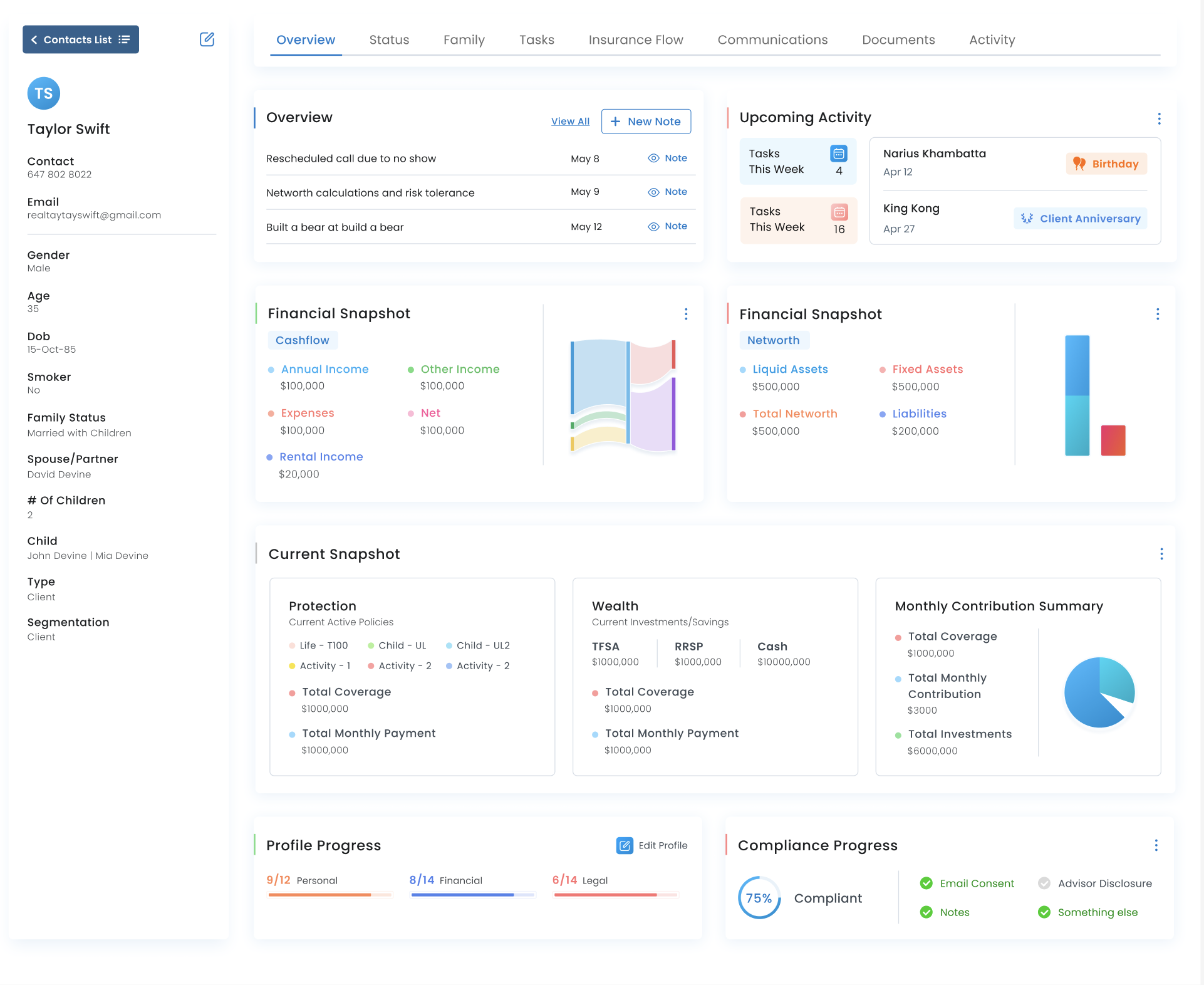Image resolution: width=1204 pixels, height=985 pixels.
Task: Click the Rental Income legend label
Action: click(x=321, y=457)
